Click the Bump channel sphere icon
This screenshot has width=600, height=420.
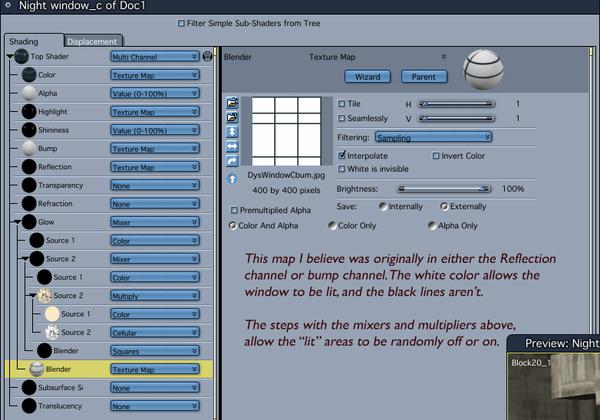(x=29, y=148)
